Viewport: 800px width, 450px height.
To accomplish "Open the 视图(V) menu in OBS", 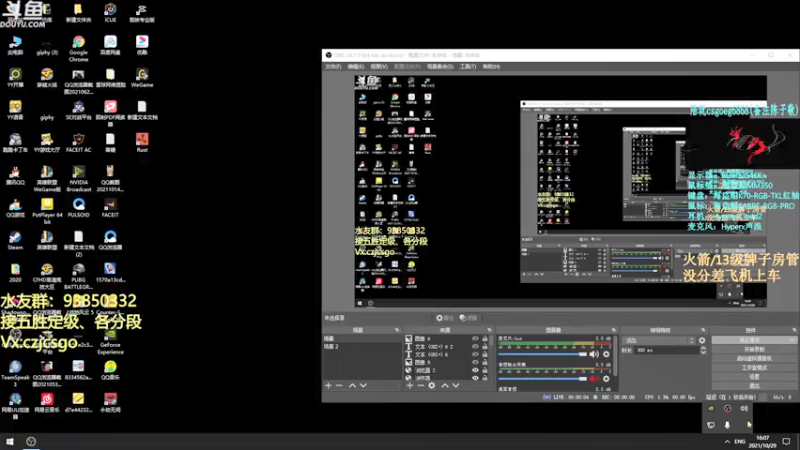I will [x=379, y=67].
